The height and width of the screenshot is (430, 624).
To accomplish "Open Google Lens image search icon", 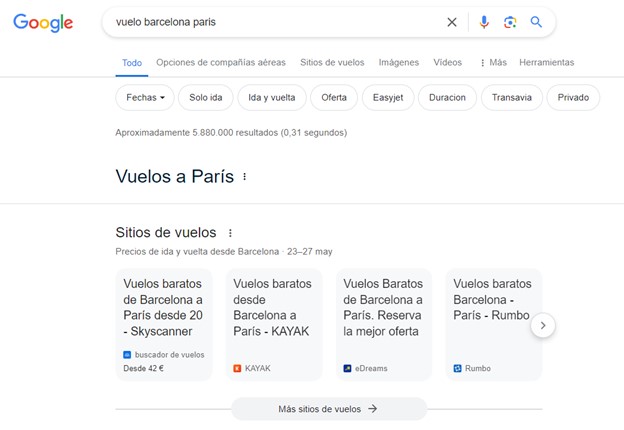I will 510,22.
